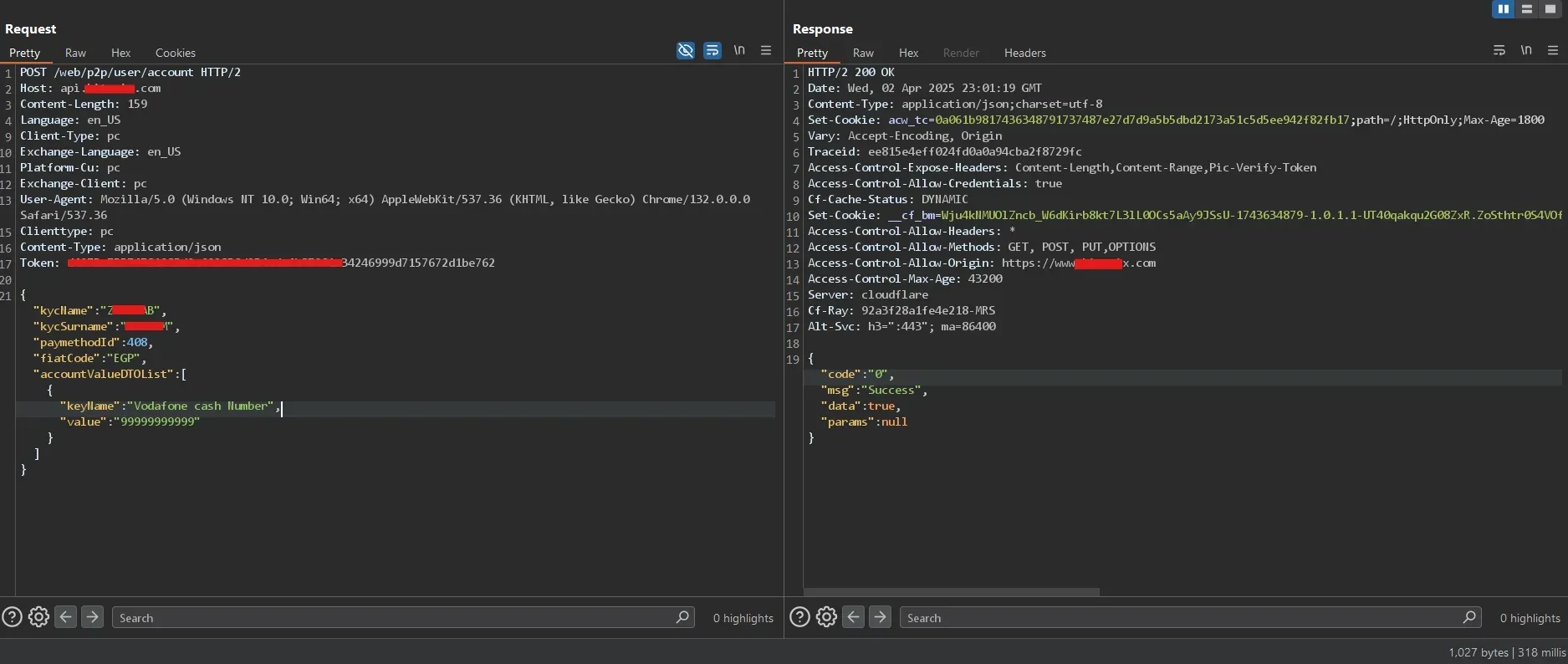The image size is (1568, 664).
Task: Click the "keyName":"Vodafone cash Number" line
Action: point(171,406)
